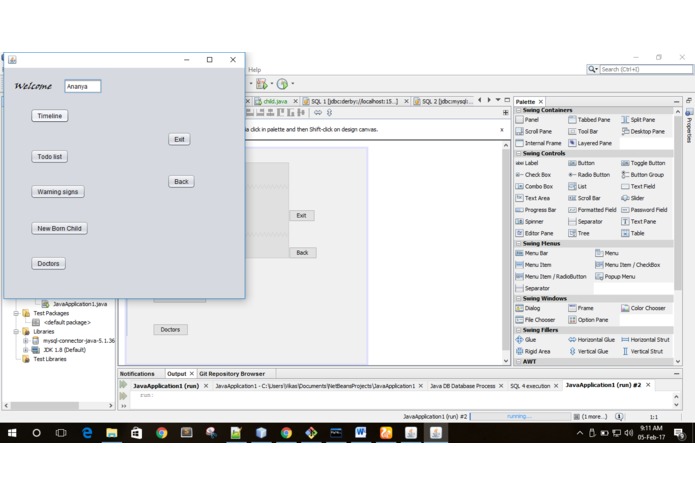
Task: Switch to the child.java editor tab
Action: (275, 101)
